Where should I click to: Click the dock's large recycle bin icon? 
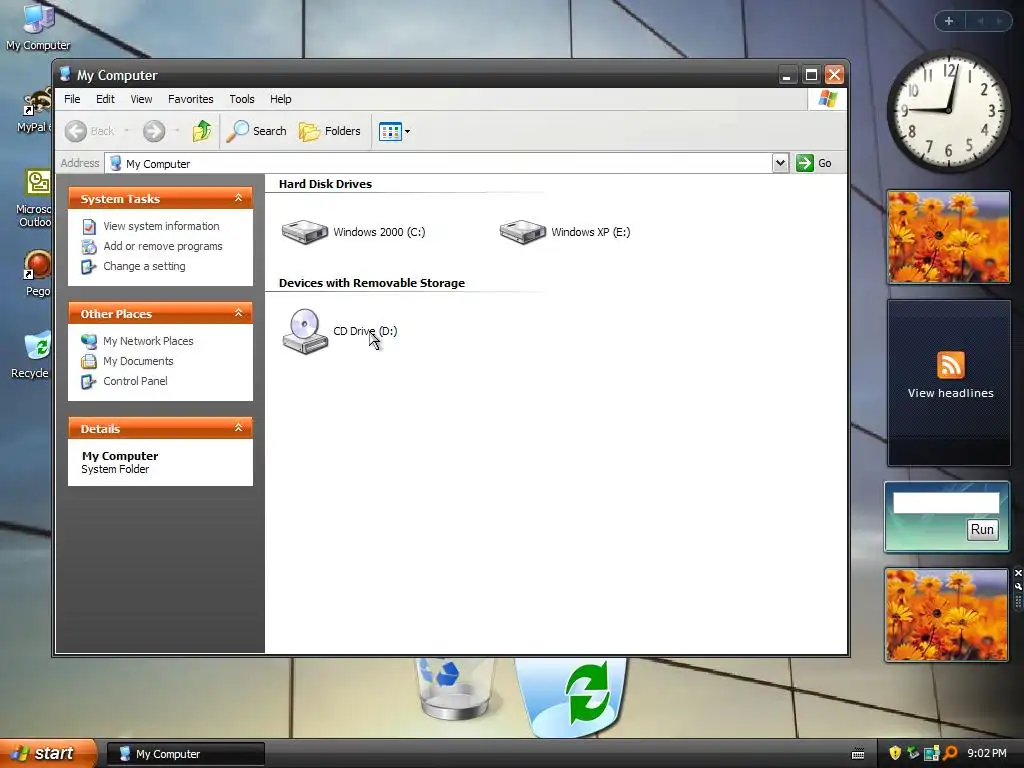570,696
